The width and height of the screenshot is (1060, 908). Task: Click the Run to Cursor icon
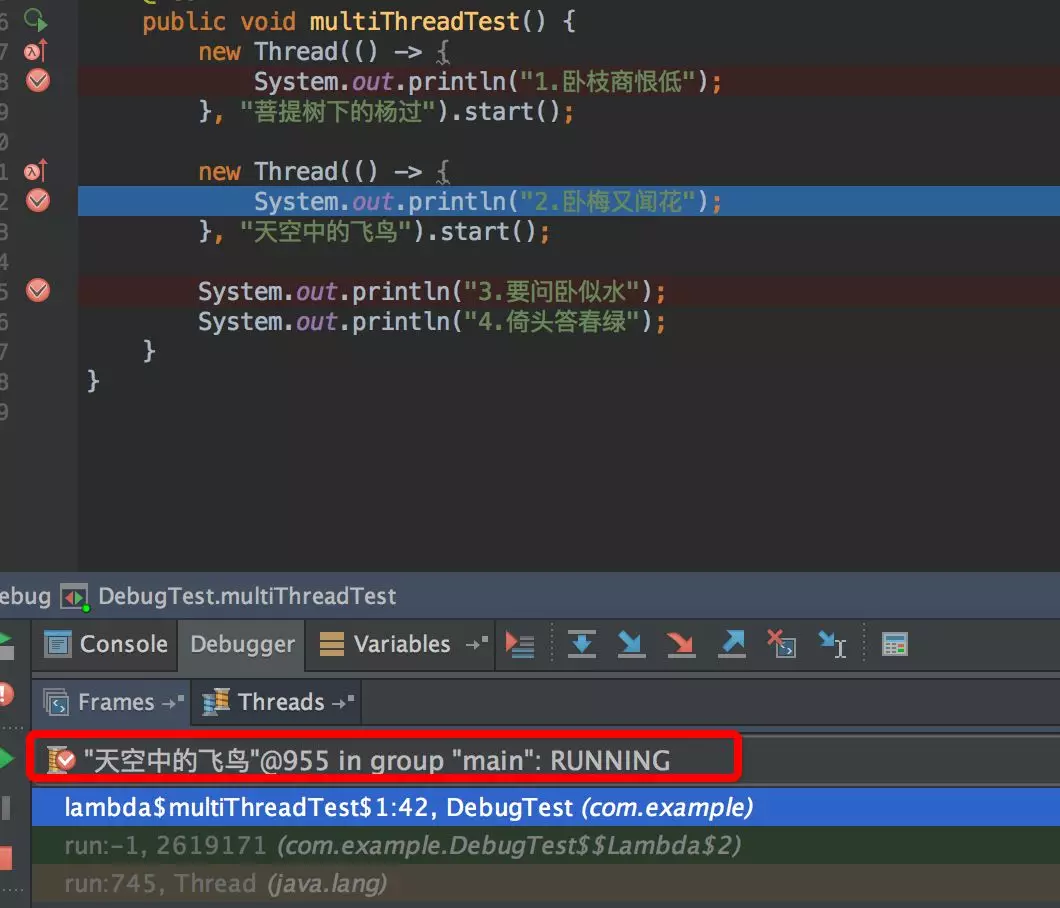832,644
